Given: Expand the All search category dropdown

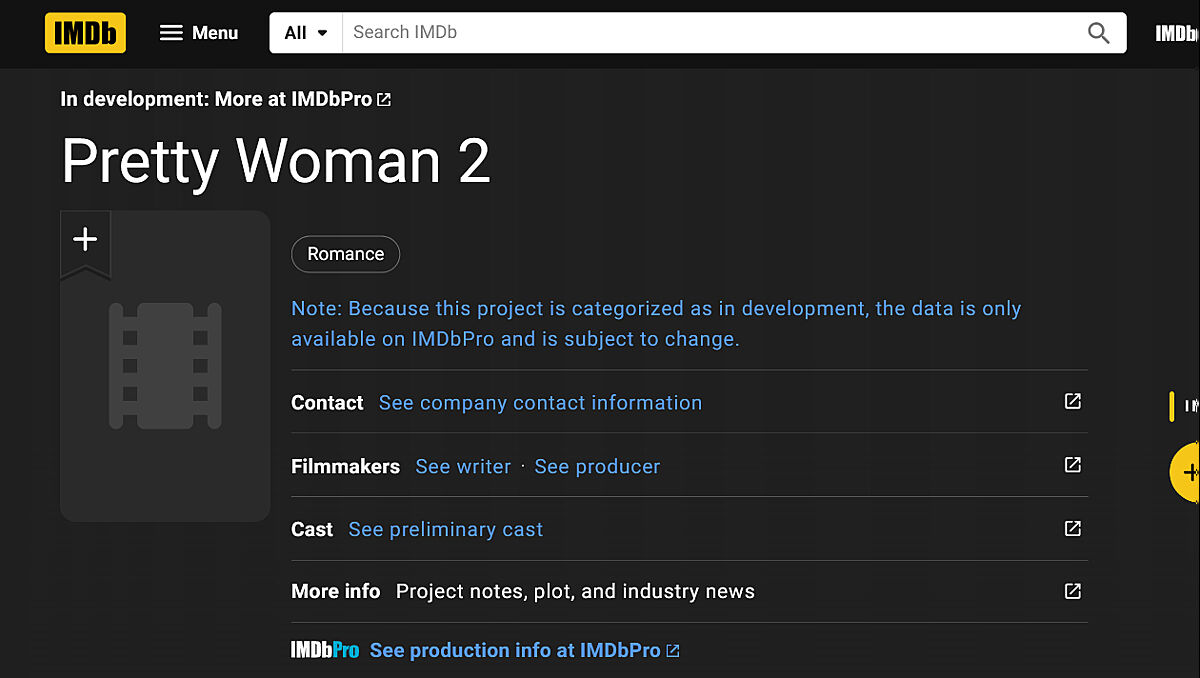Looking at the screenshot, I should pyautogui.click(x=306, y=33).
